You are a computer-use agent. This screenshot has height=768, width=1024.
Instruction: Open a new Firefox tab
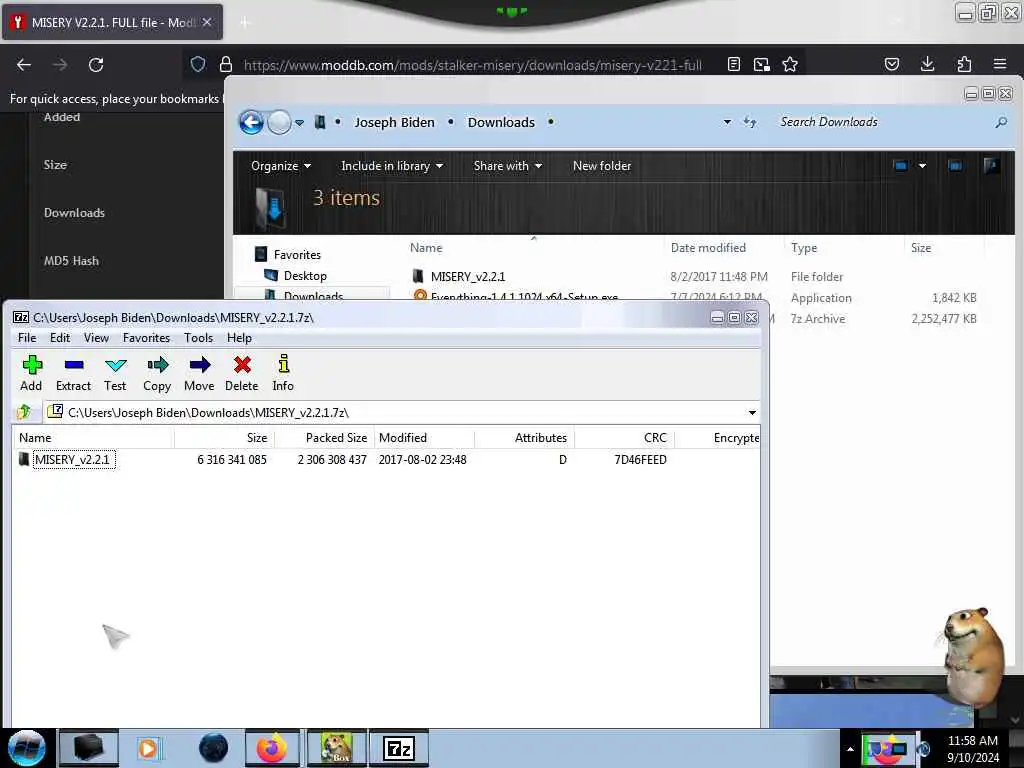click(245, 22)
